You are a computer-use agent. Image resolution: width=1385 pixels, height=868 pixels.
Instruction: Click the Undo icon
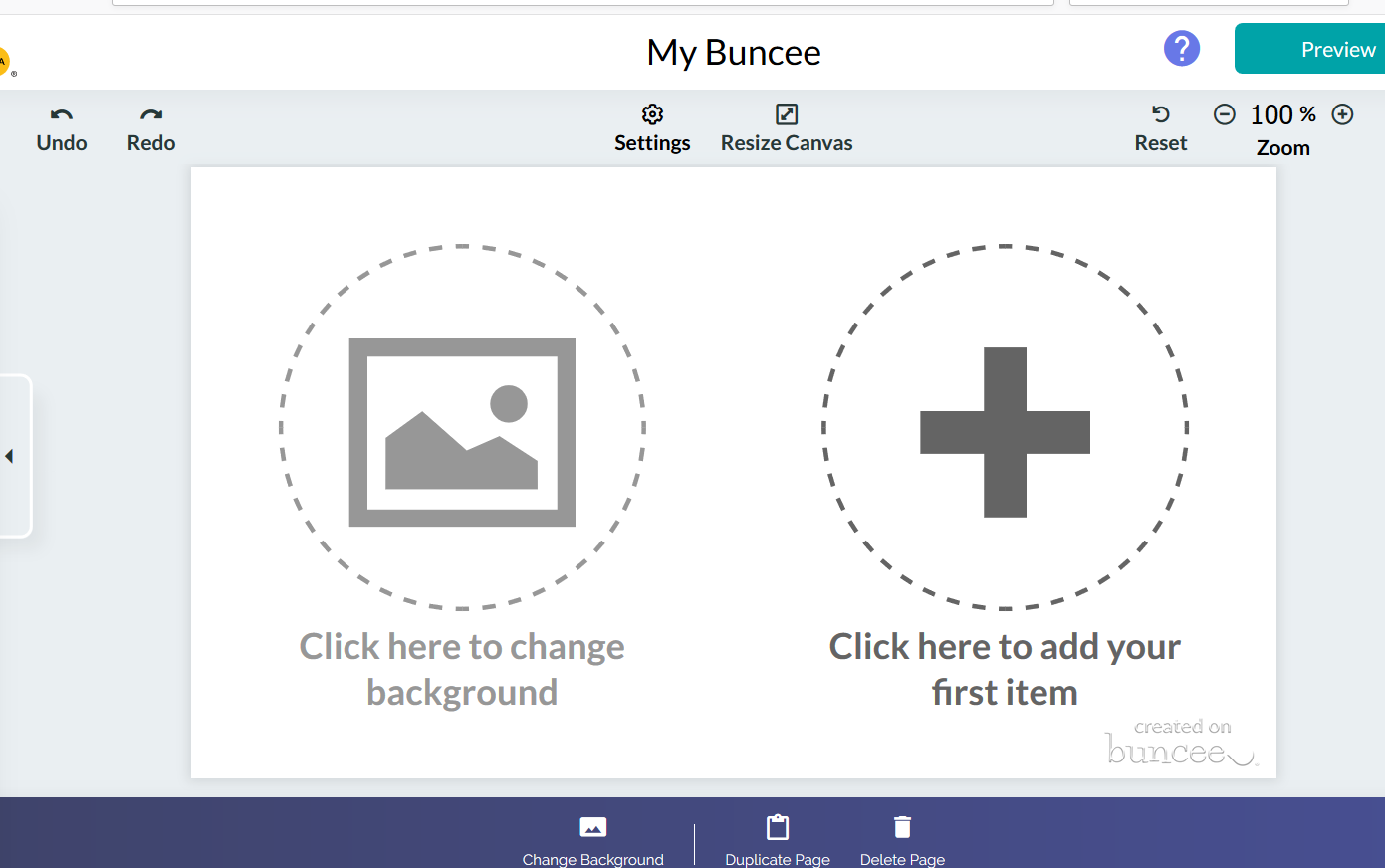tap(61, 113)
